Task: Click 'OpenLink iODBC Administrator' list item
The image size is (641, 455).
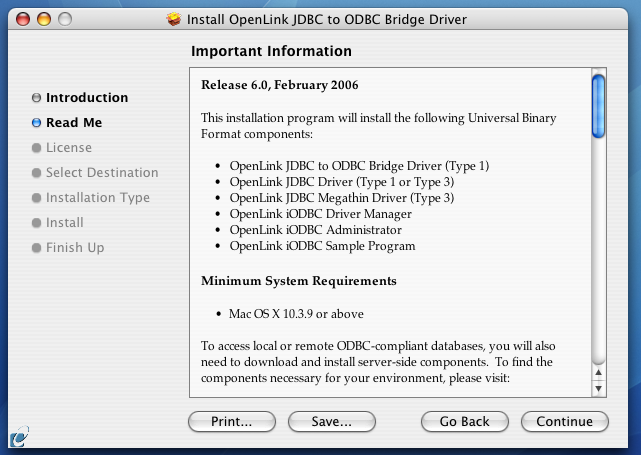Action: (x=316, y=230)
